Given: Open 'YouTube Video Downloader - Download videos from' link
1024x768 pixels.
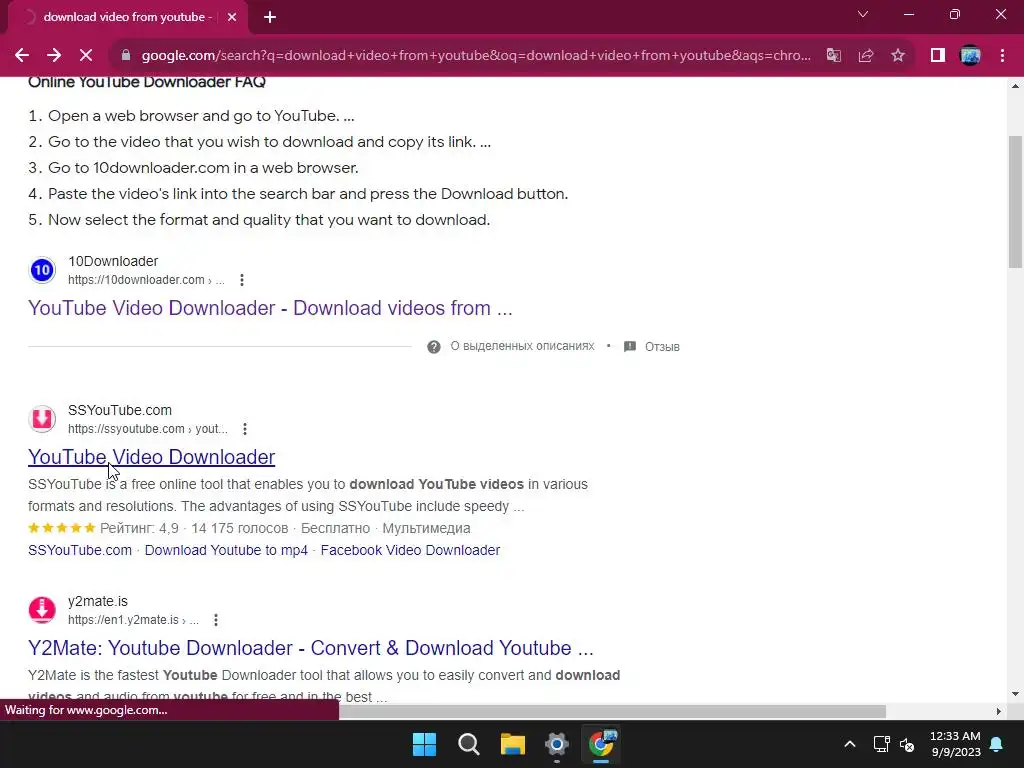Looking at the screenshot, I should (270, 308).
